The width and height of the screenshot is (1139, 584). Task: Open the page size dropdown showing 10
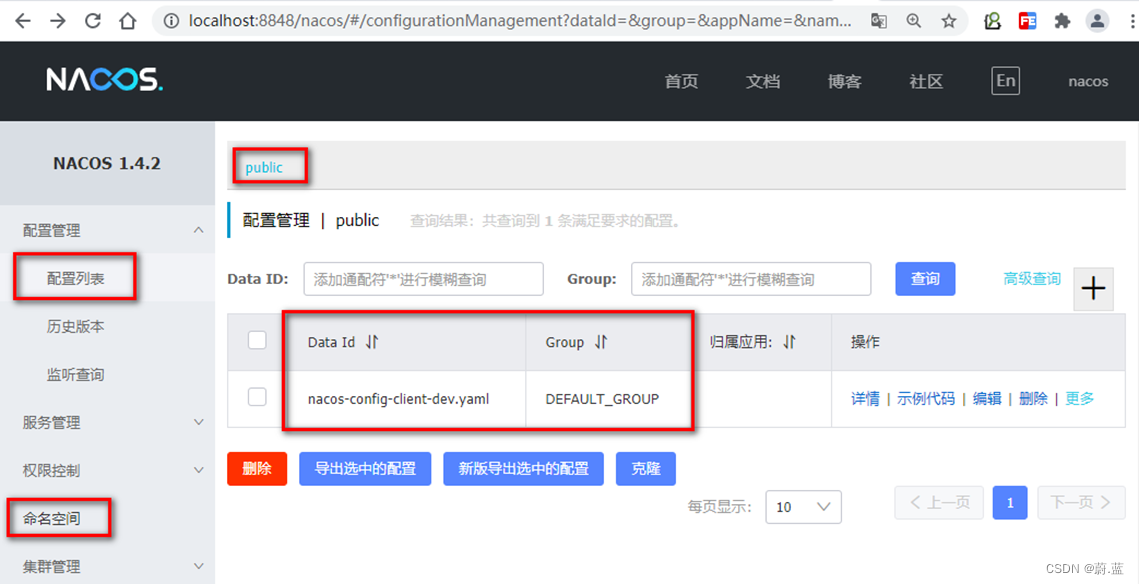[x=803, y=507]
